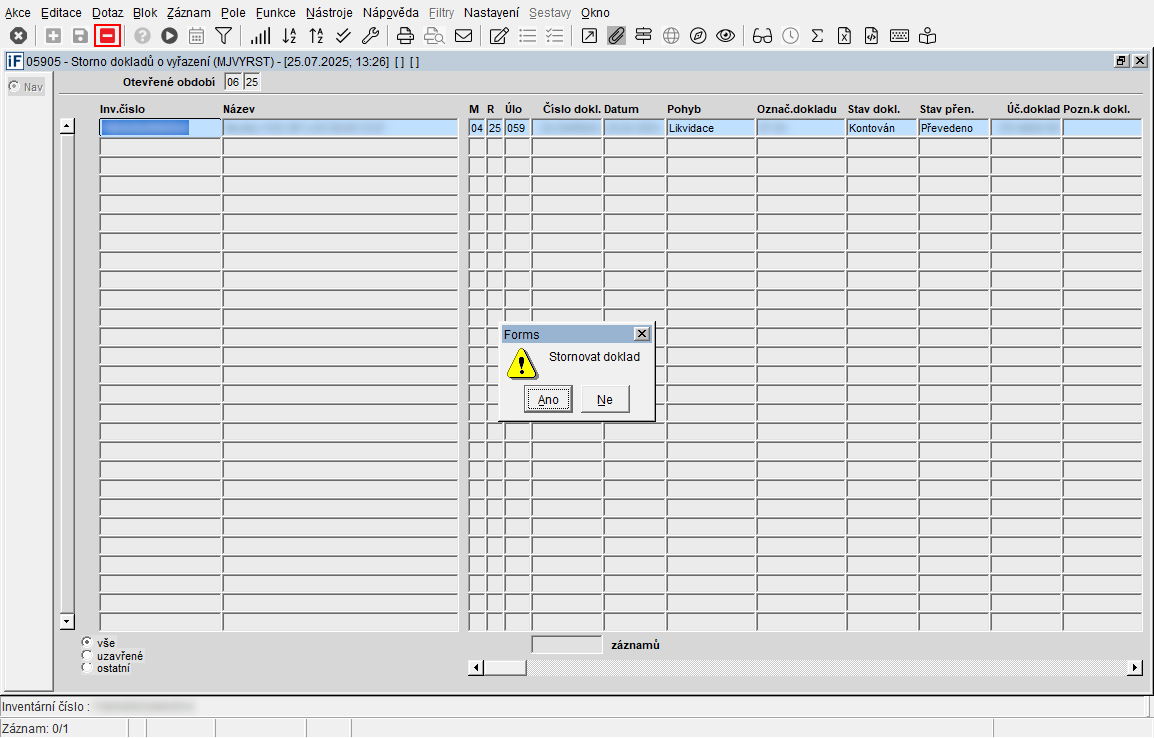Click the filter funnel icon
The width and height of the screenshot is (1154, 738).
[223, 36]
